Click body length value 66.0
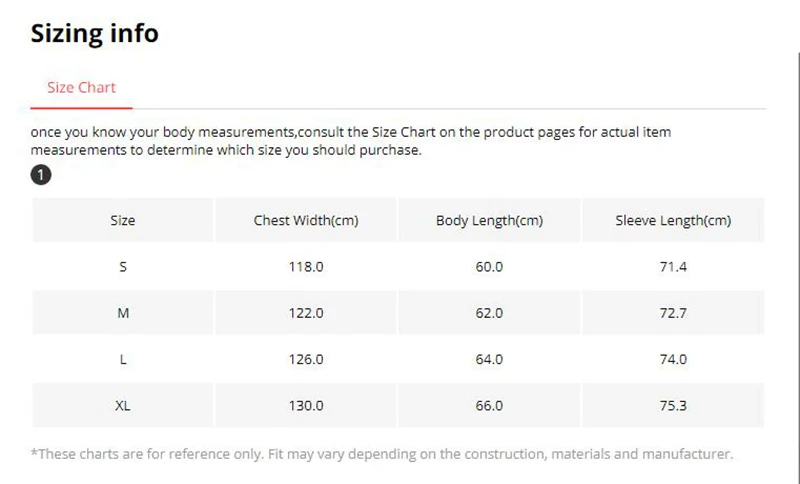This screenshot has height=484, width=800. 489,405
